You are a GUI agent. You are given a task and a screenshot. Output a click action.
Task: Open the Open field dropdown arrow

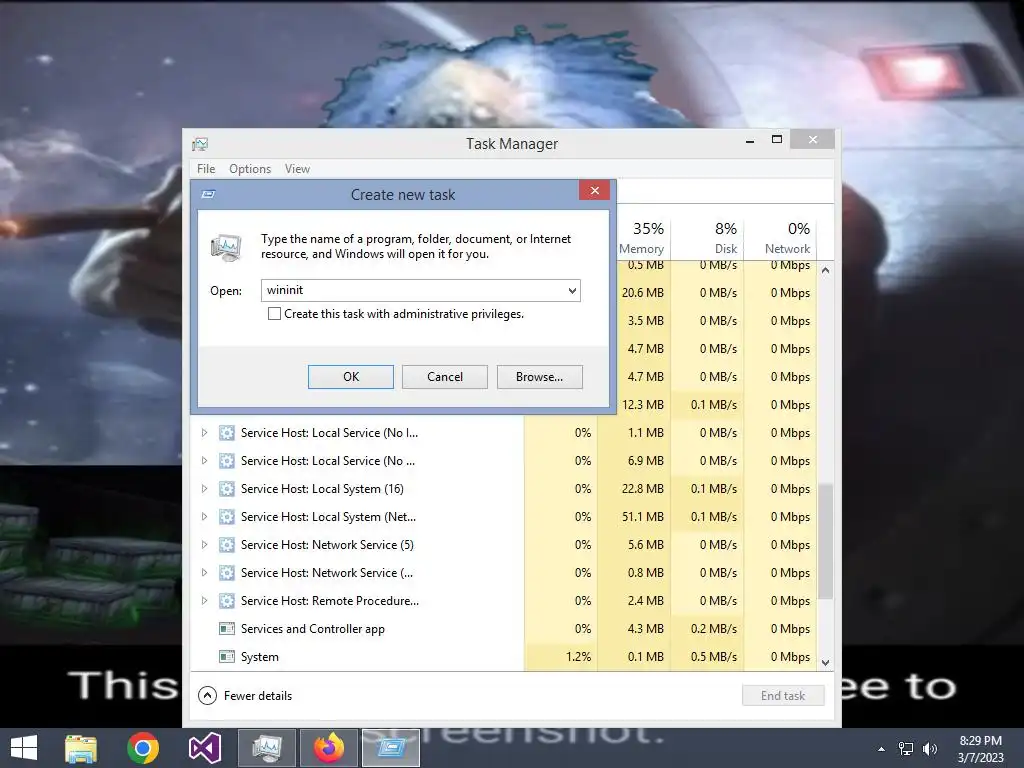click(572, 291)
